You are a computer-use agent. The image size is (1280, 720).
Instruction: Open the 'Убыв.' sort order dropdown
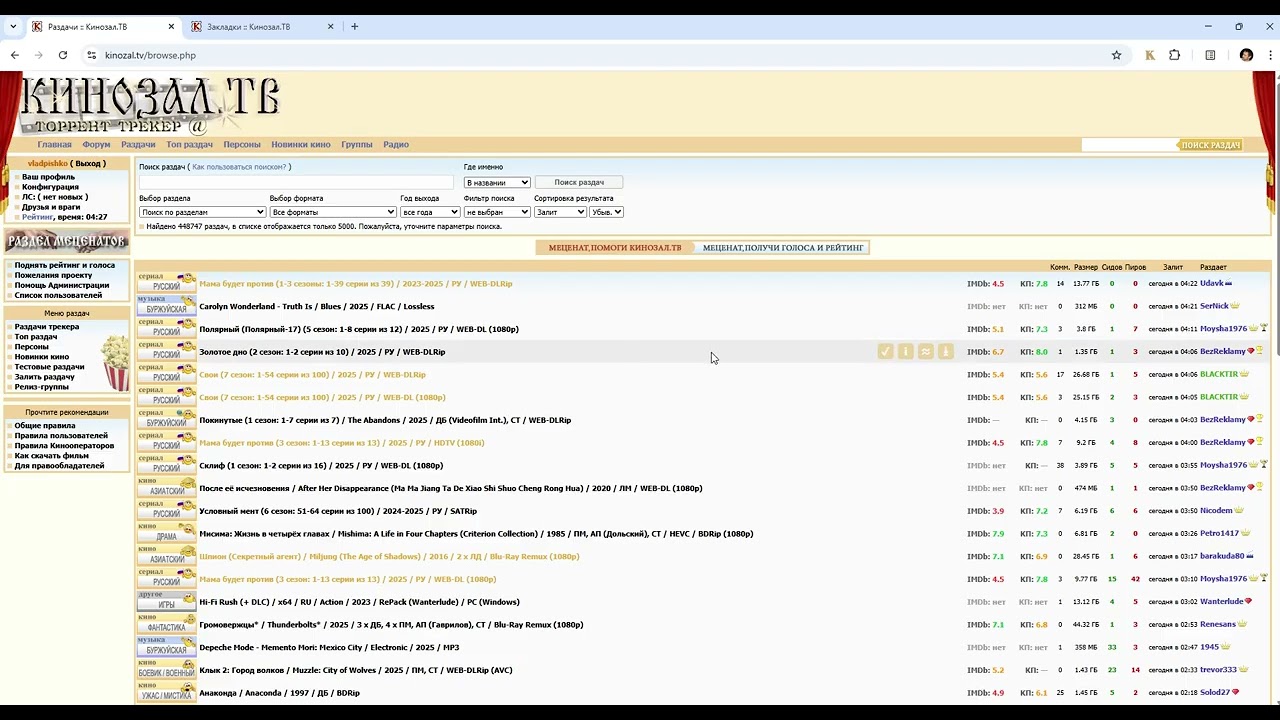click(x=606, y=212)
